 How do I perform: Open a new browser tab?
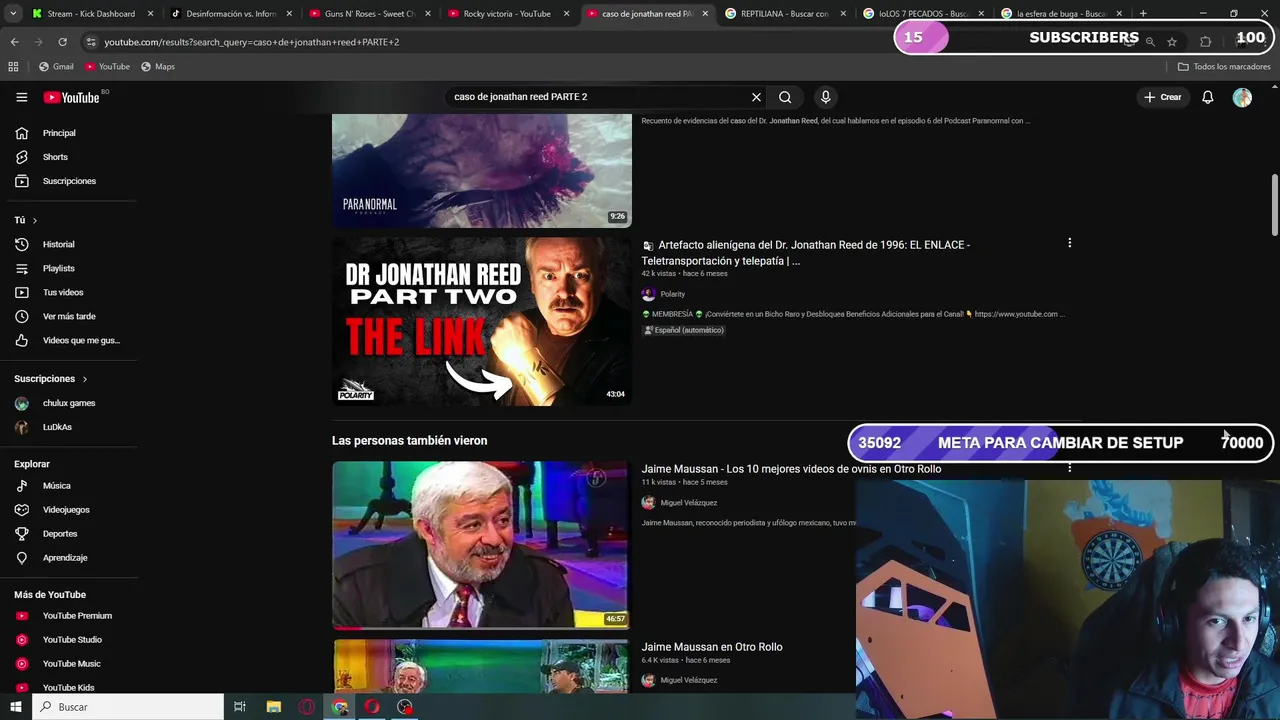[x=1143, y=14]
